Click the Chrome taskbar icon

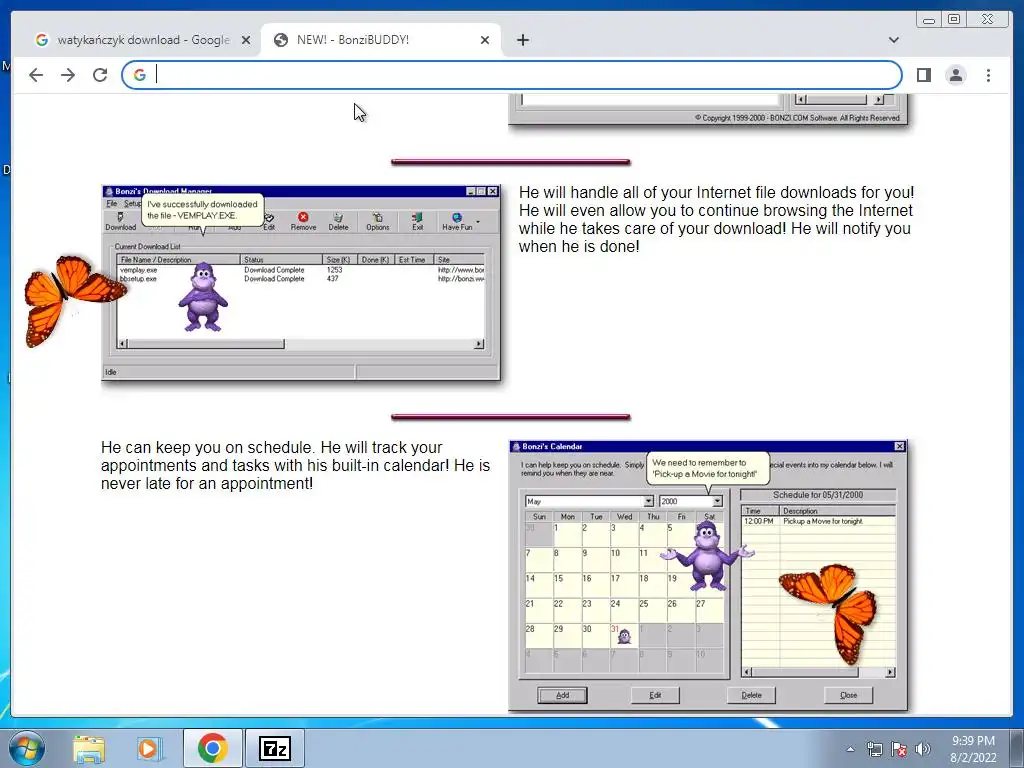coord(212,748)
